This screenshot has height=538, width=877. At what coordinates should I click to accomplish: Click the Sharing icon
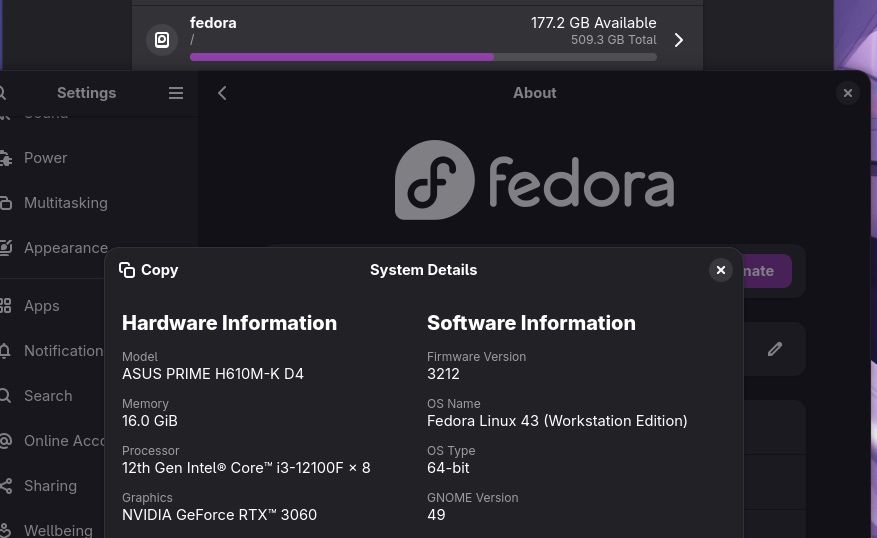tap(6, 486)
